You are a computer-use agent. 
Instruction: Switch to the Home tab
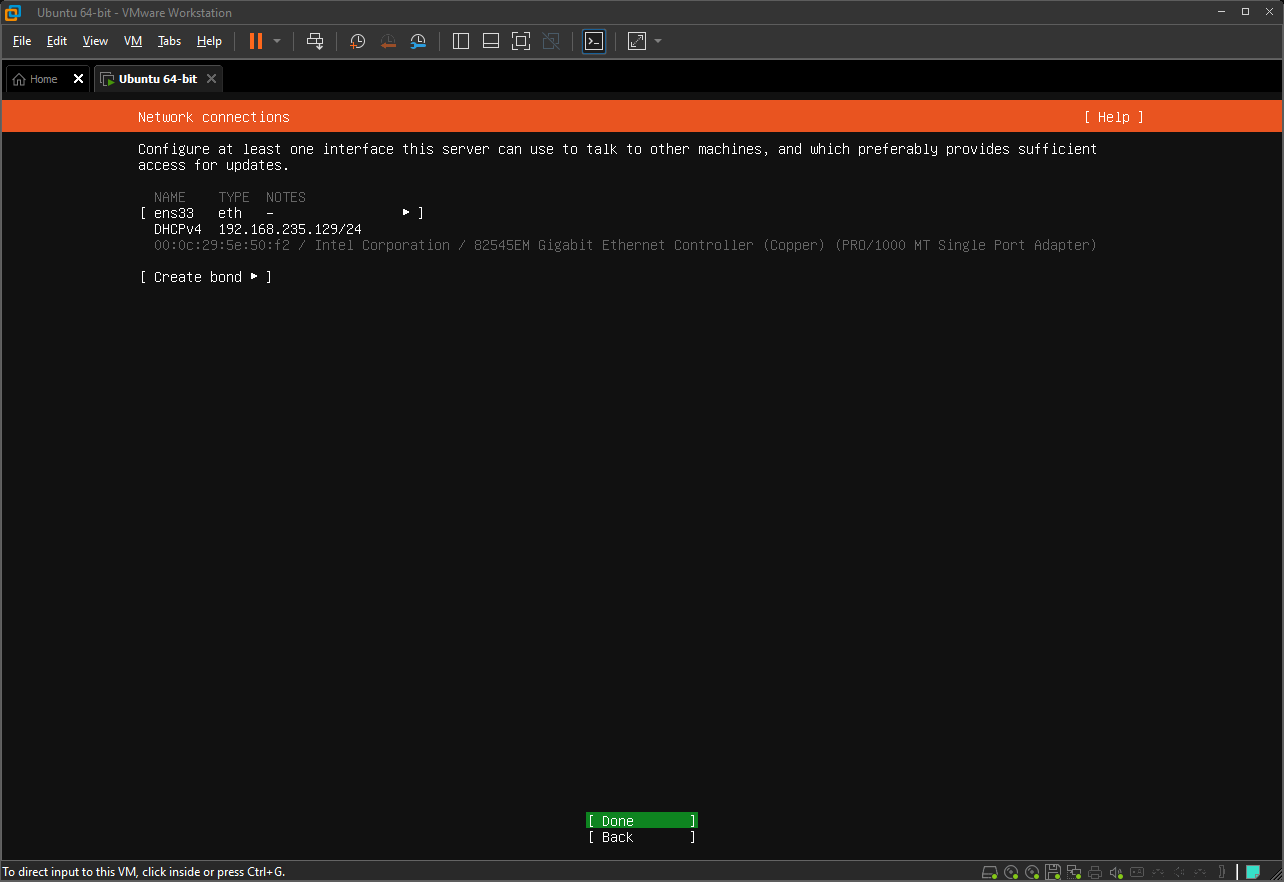pyautogui.click(x=36, y=79)
